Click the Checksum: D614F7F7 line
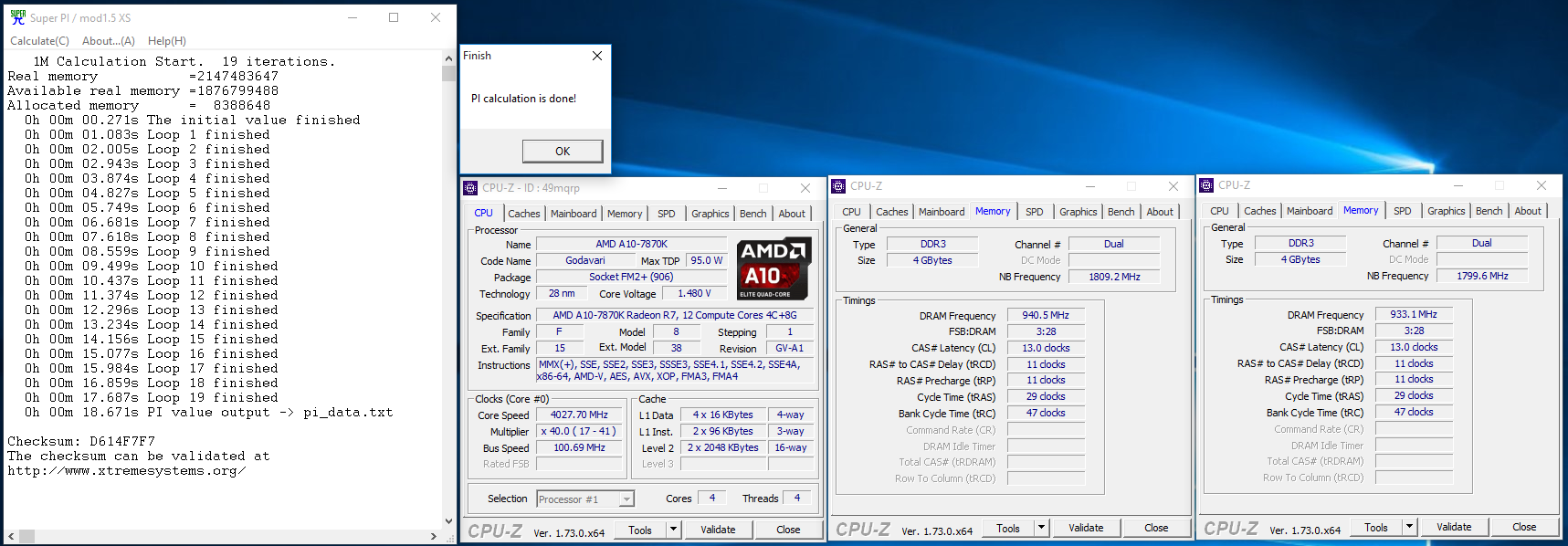This screenshot has height=546, width=1568. (81, 441)
